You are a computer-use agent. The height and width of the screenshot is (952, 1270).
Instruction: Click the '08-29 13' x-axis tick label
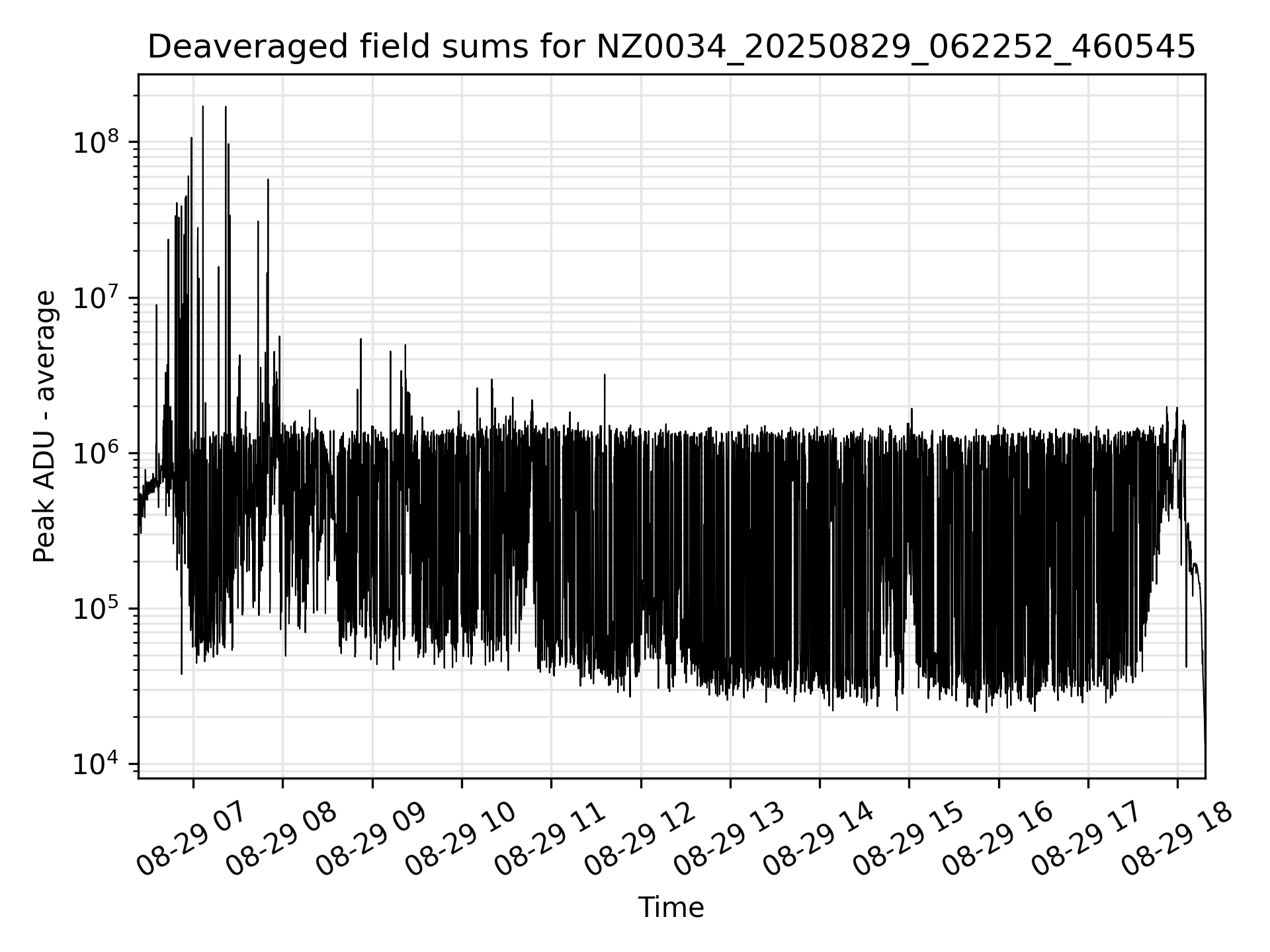tap(728, 840)
